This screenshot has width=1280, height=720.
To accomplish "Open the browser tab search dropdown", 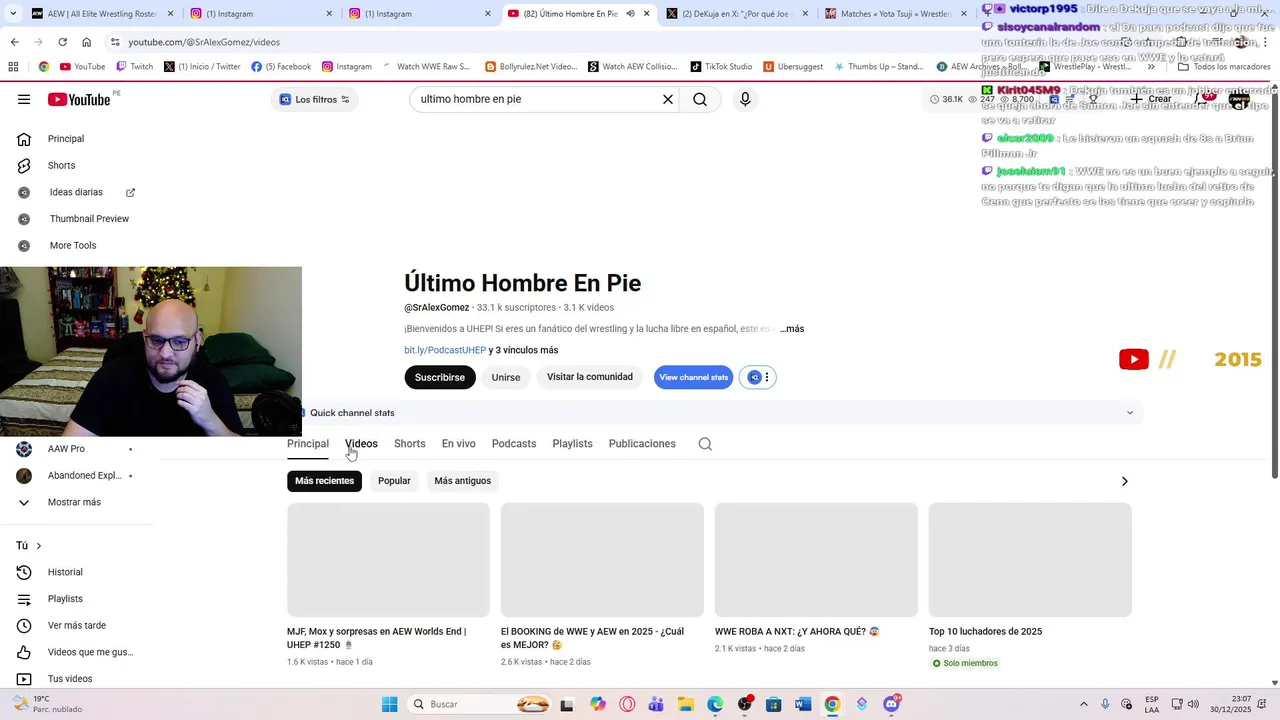I will click(x=12, y=14).
